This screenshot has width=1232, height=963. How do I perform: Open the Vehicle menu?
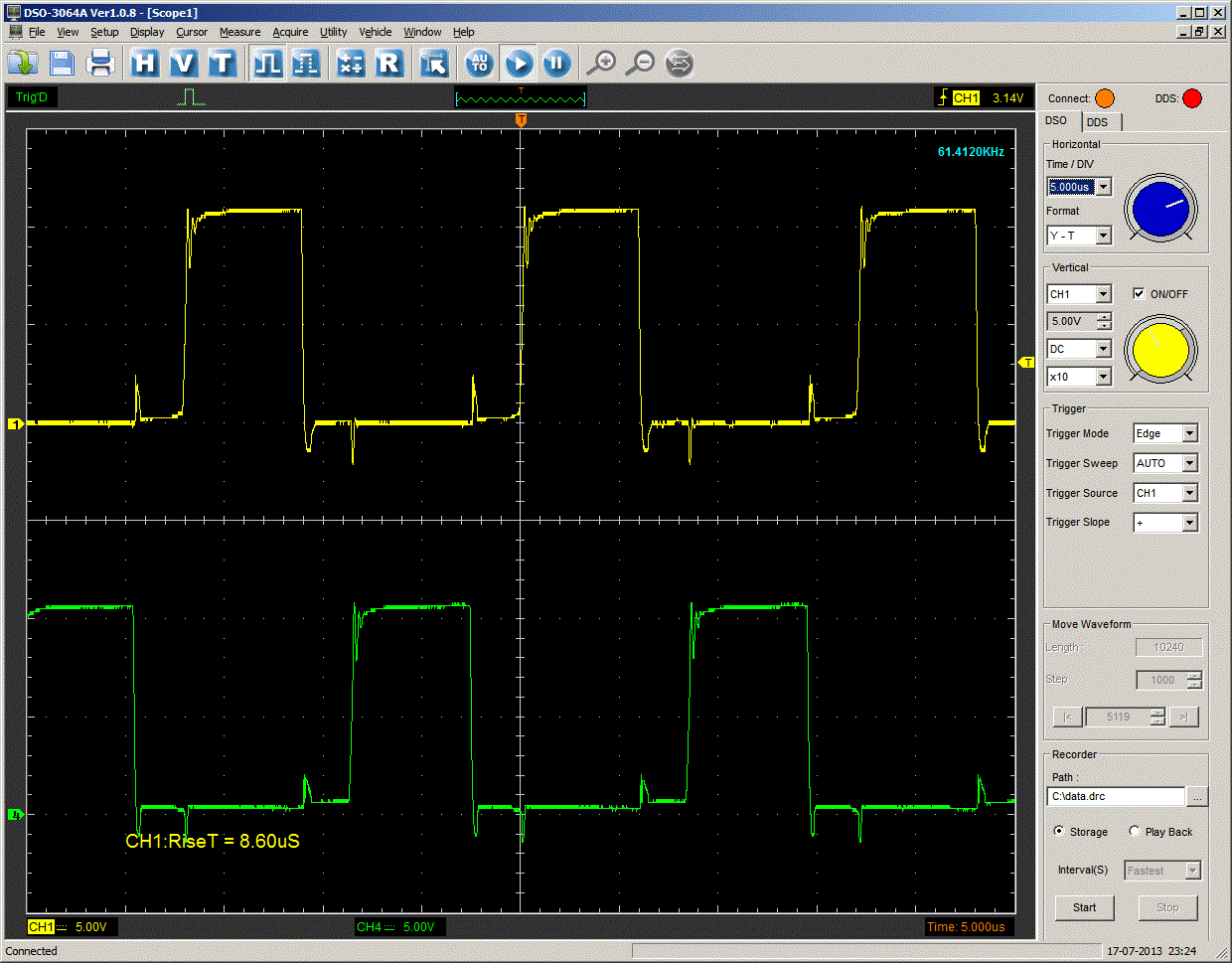pyautogui.click(x=376, y=32)
